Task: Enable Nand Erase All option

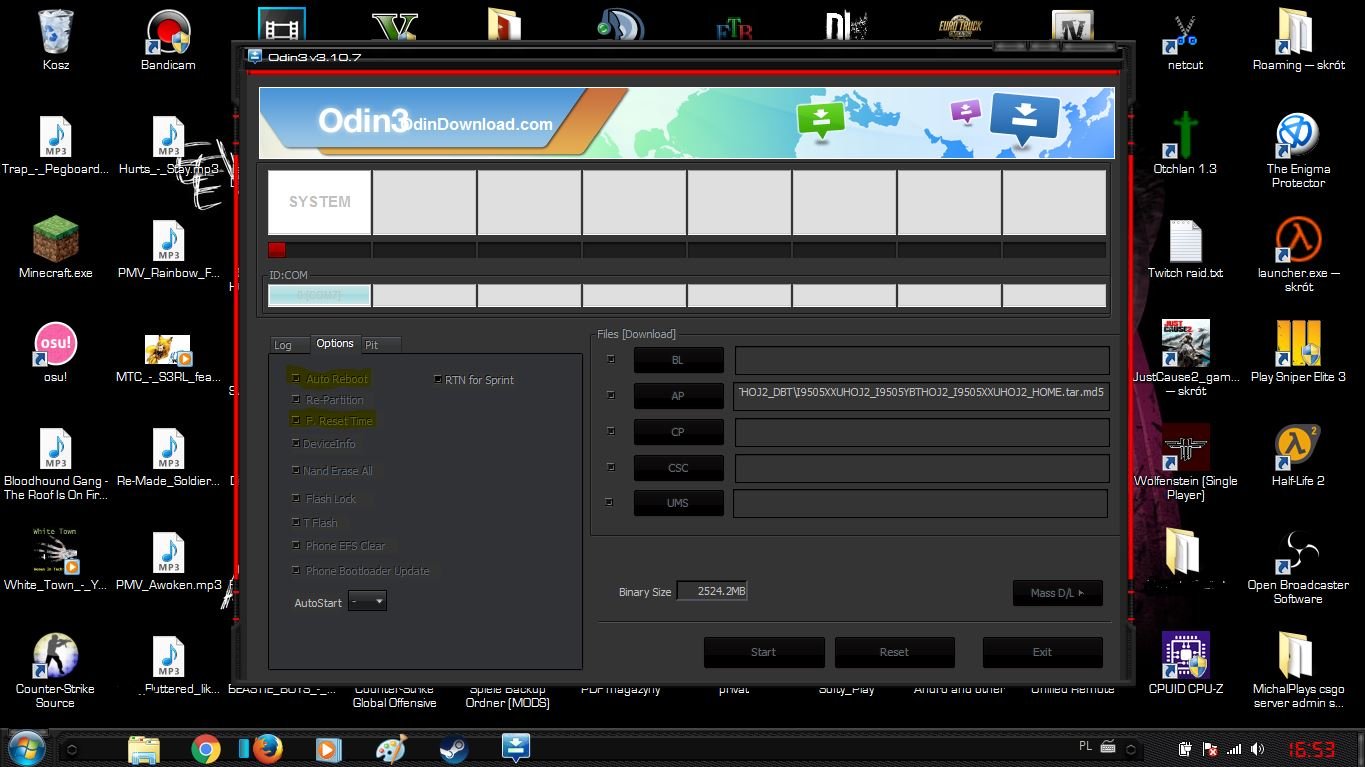Action: [295, 470]
